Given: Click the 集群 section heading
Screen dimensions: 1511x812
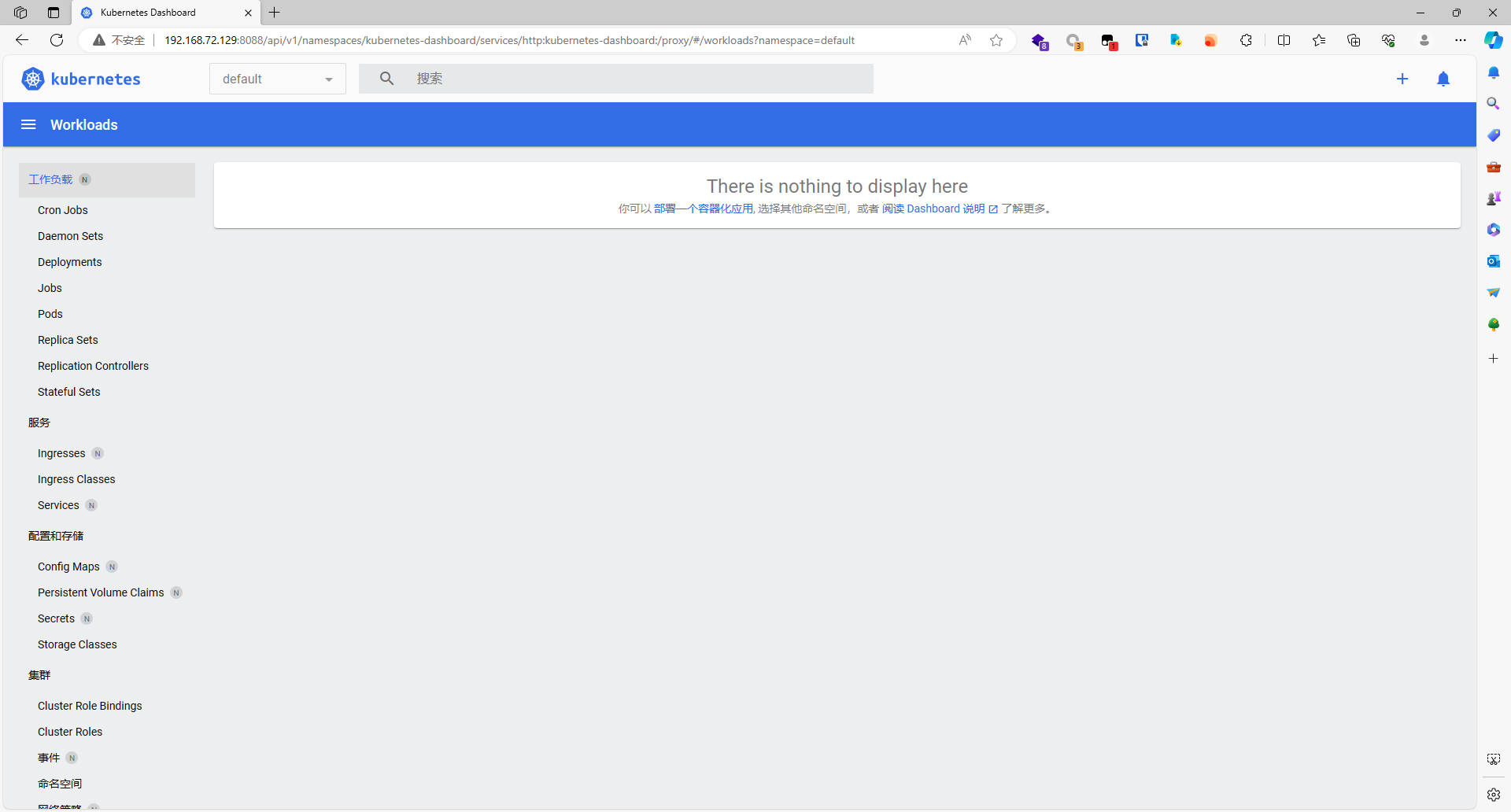Looking at the screenshot, I should point(39,675).
